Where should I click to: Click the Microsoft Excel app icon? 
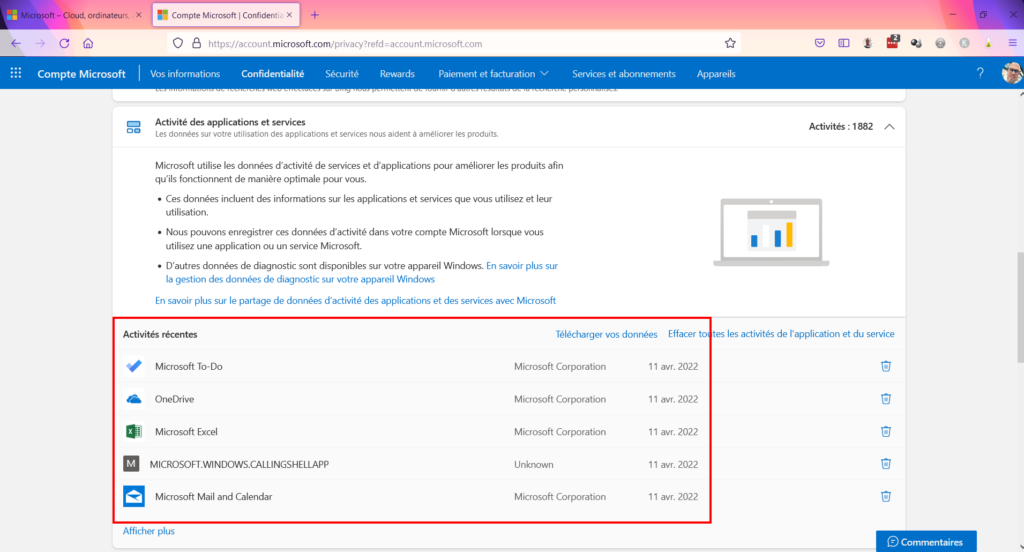(134, 431)
